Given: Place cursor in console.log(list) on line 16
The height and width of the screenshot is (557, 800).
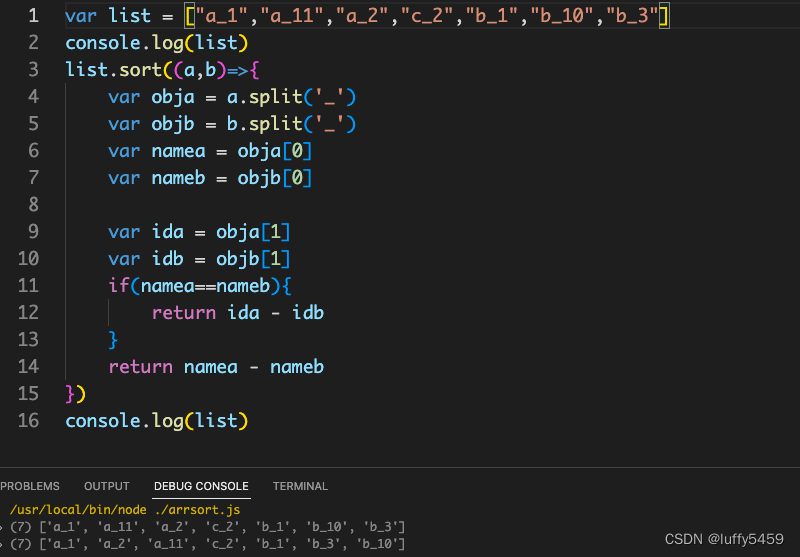Looking at the screenshot, I should 157,421.
